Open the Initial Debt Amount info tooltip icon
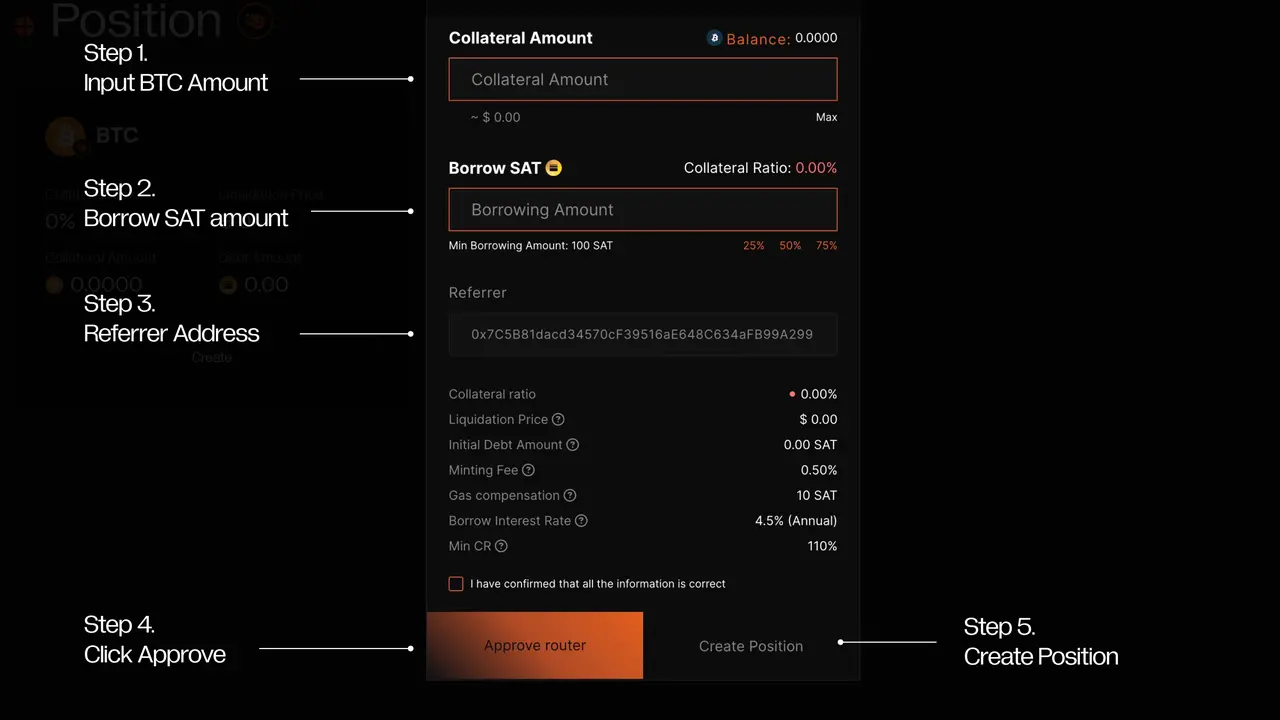This screenshot has width=1280, height=720. 573,445
